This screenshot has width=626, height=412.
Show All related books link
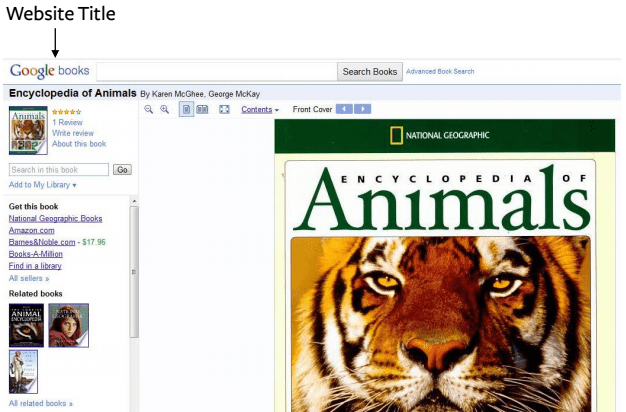pyautogui.click(x=41, y=403)
